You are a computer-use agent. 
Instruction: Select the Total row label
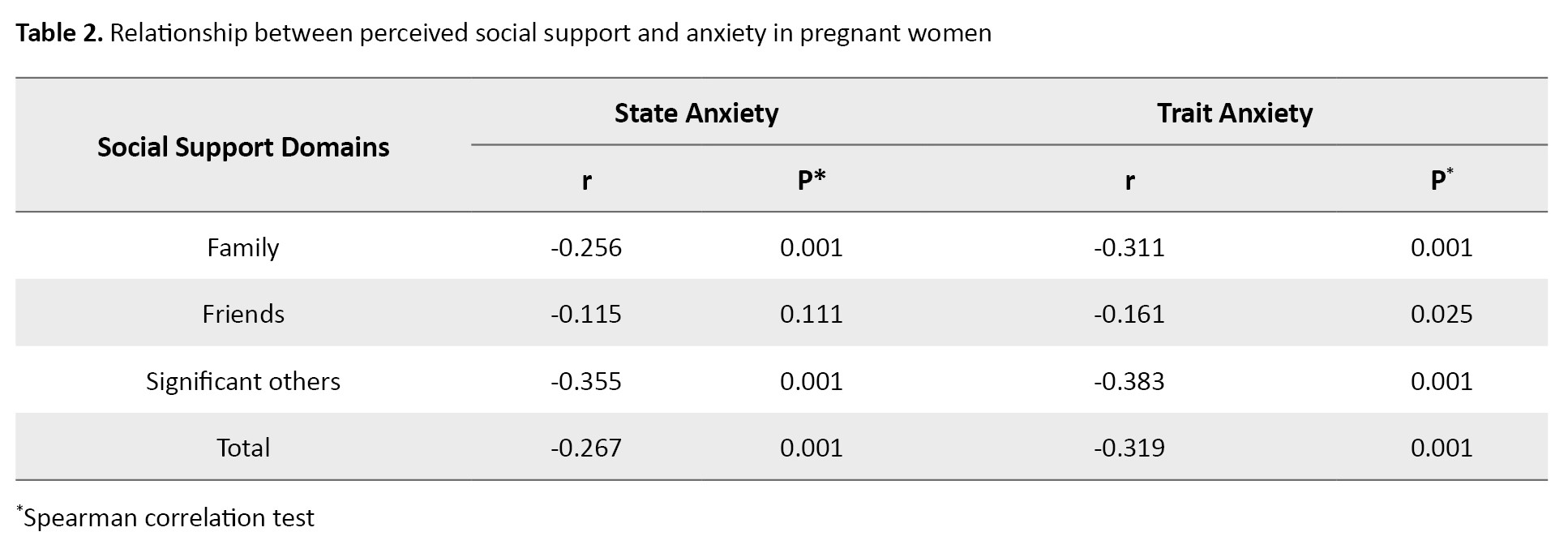[243, 448]
